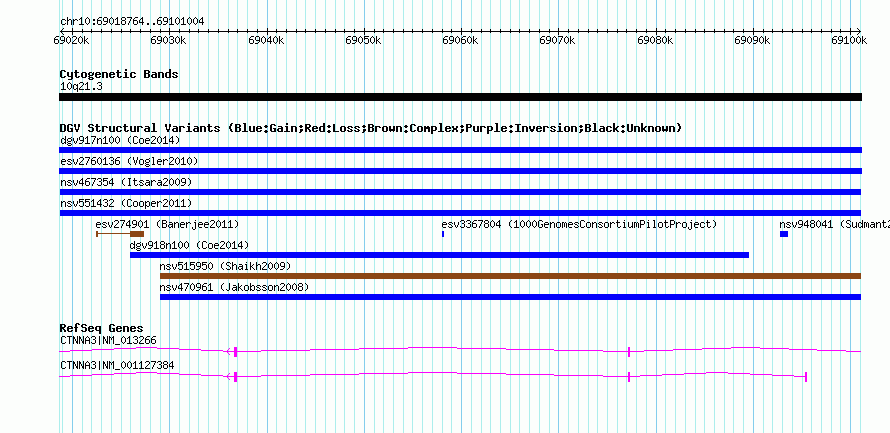Select the brown esv274901 complex variant block

coord(137,234)
